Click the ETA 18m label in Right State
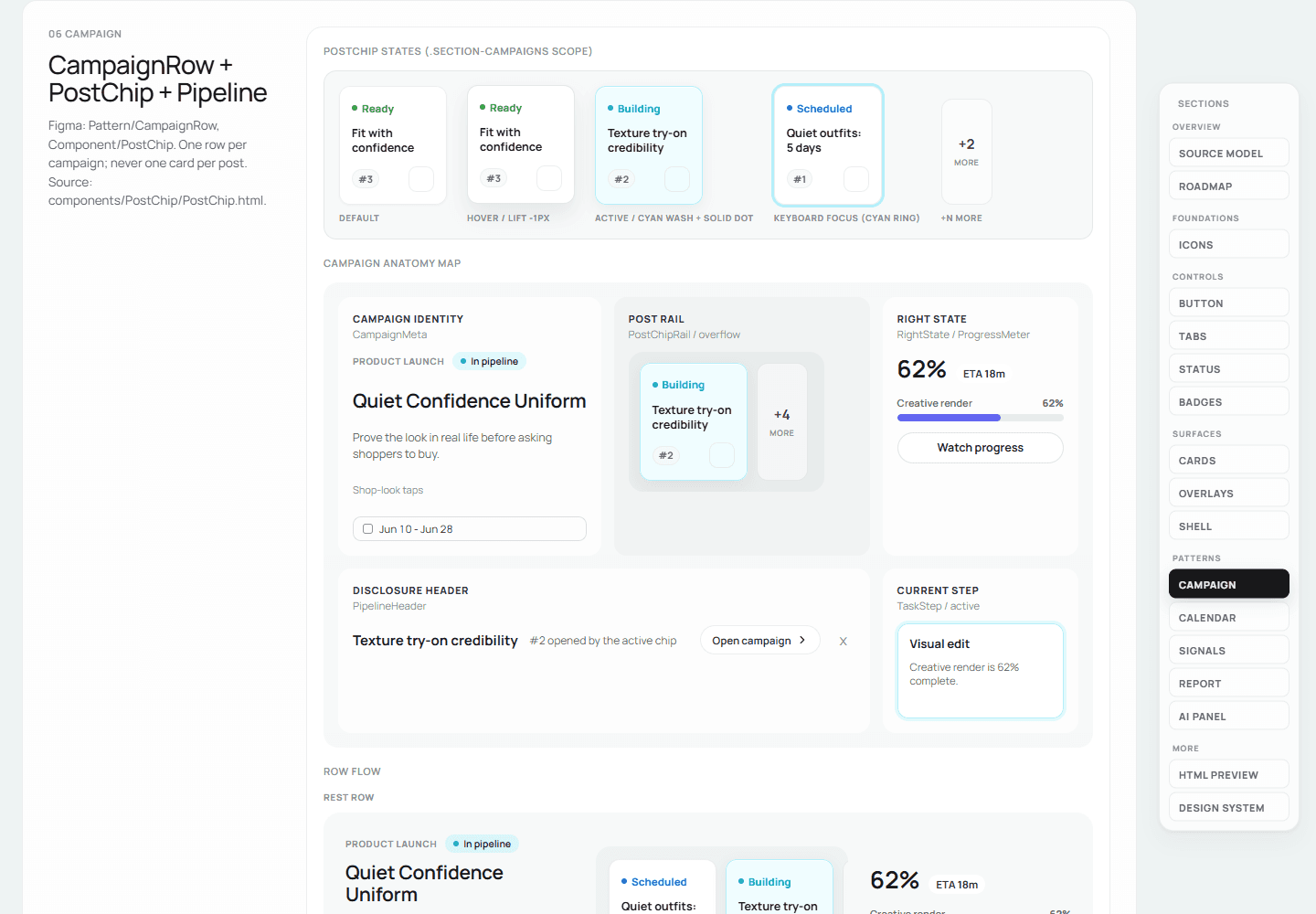The image size is (1316, 914). pos(984,374)
